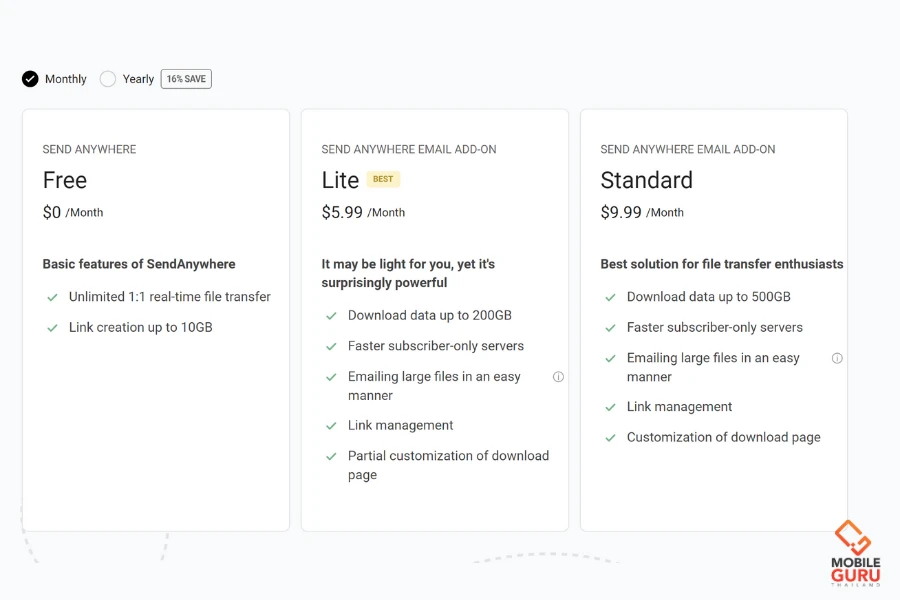
Task: Click the info icon in Lite plan
Action: [x=558, y=377]
